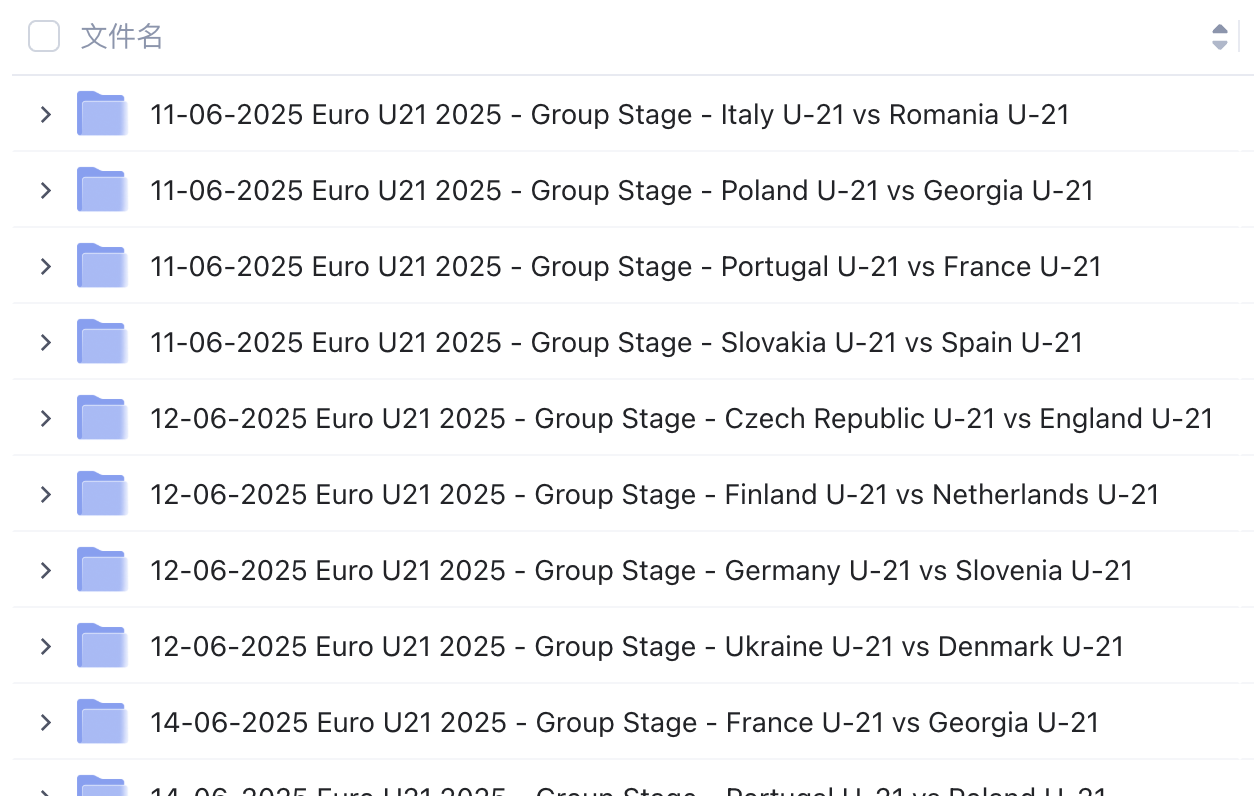1254x796 pixels.
Task: Click folder icon for Czech Republic vs England U-21
Action: 101,418
